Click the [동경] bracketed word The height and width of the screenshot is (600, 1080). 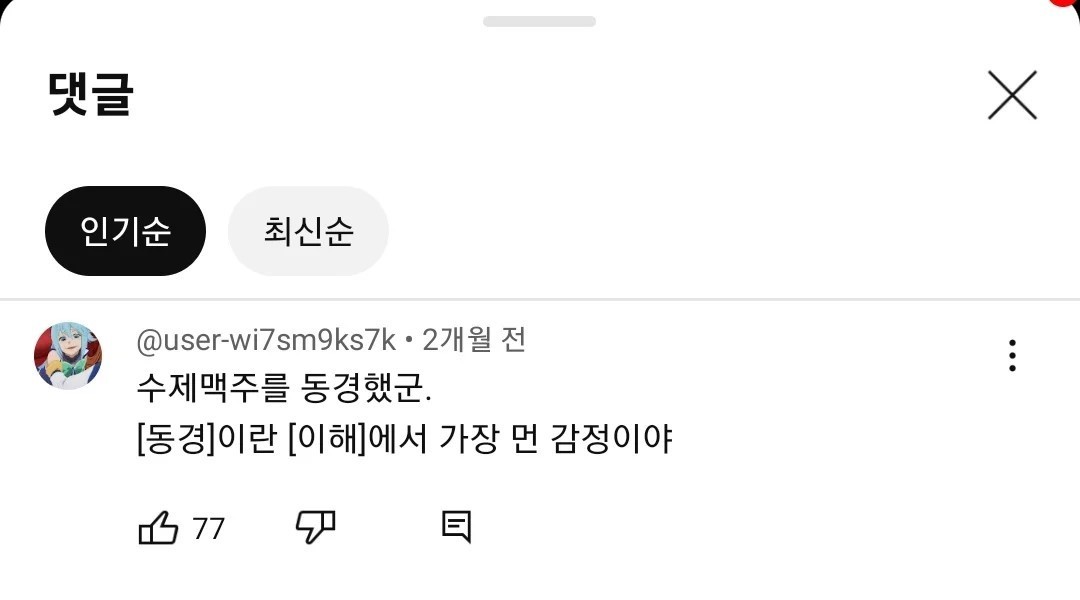pos(176,438)
